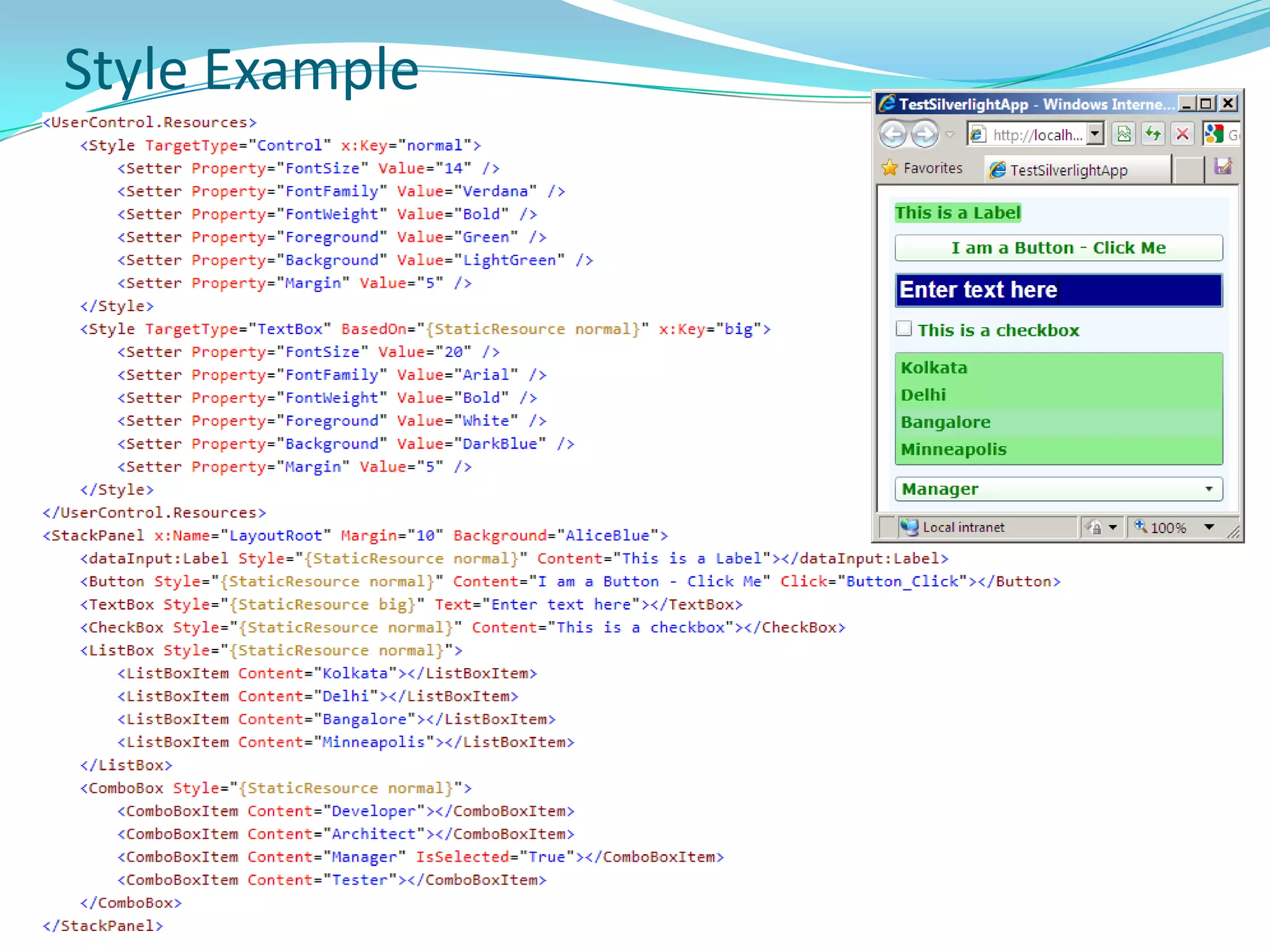Viewport: 1270px width, 952px height.
Task: Open the protected mode lock dropdown in the status bar
Action: [1112, 527]
